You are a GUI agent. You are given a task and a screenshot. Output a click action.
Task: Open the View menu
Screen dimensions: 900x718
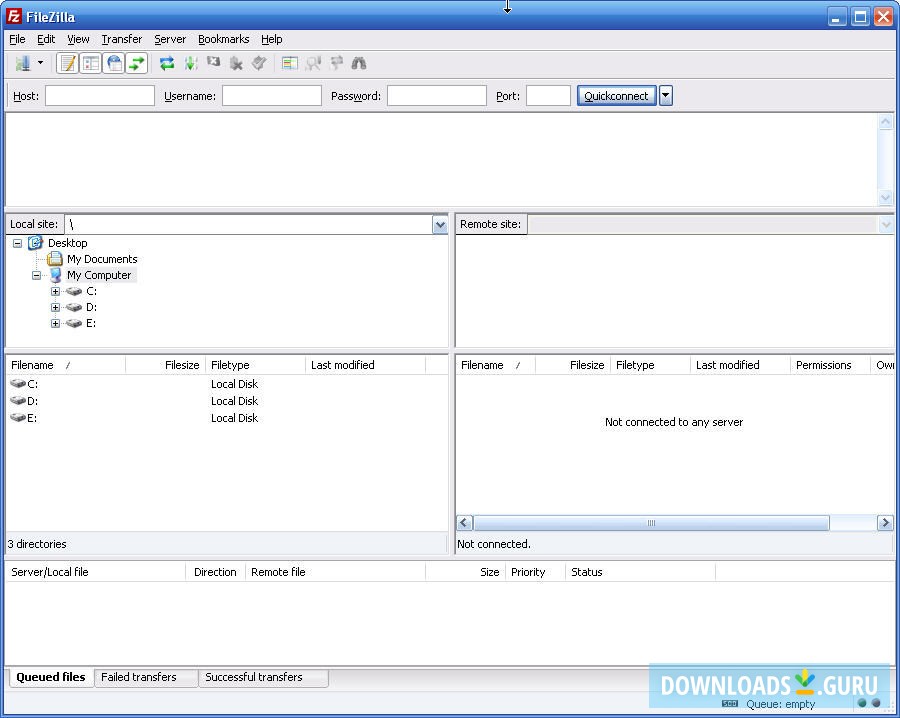coord(78,39)
